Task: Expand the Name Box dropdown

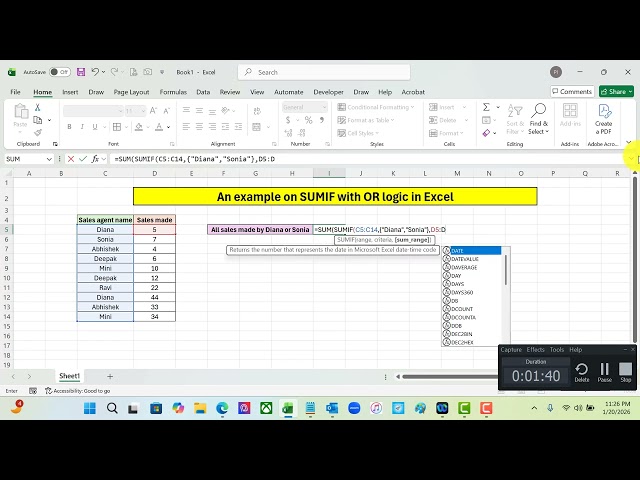Action: tap(49, 159)
